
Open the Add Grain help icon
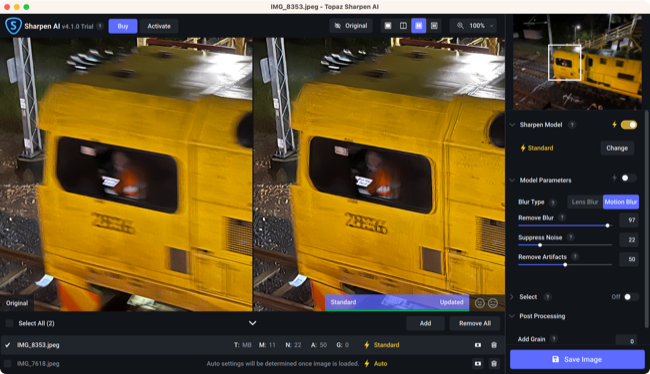(x=554, y=339)
